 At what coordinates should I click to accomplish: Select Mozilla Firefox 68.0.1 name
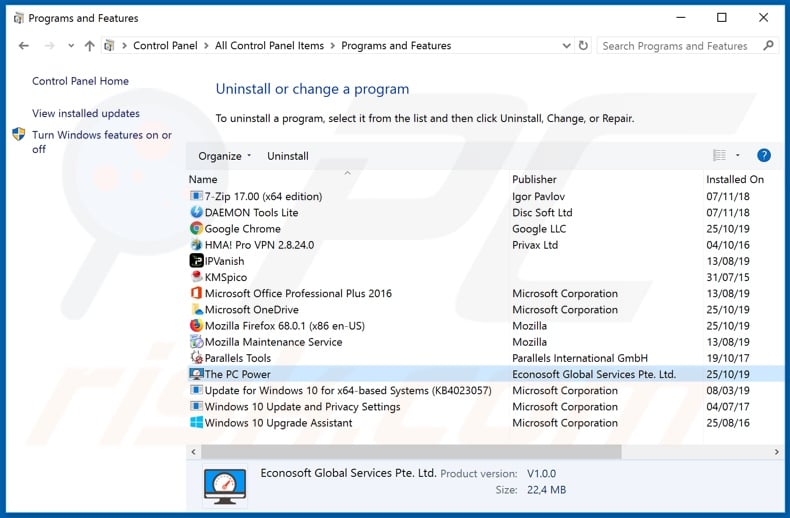[285, 326]
